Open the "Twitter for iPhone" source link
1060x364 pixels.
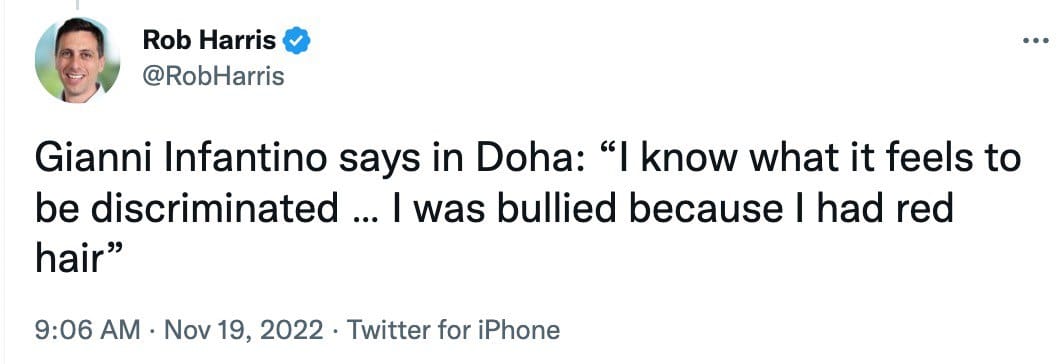coord(453,331)
